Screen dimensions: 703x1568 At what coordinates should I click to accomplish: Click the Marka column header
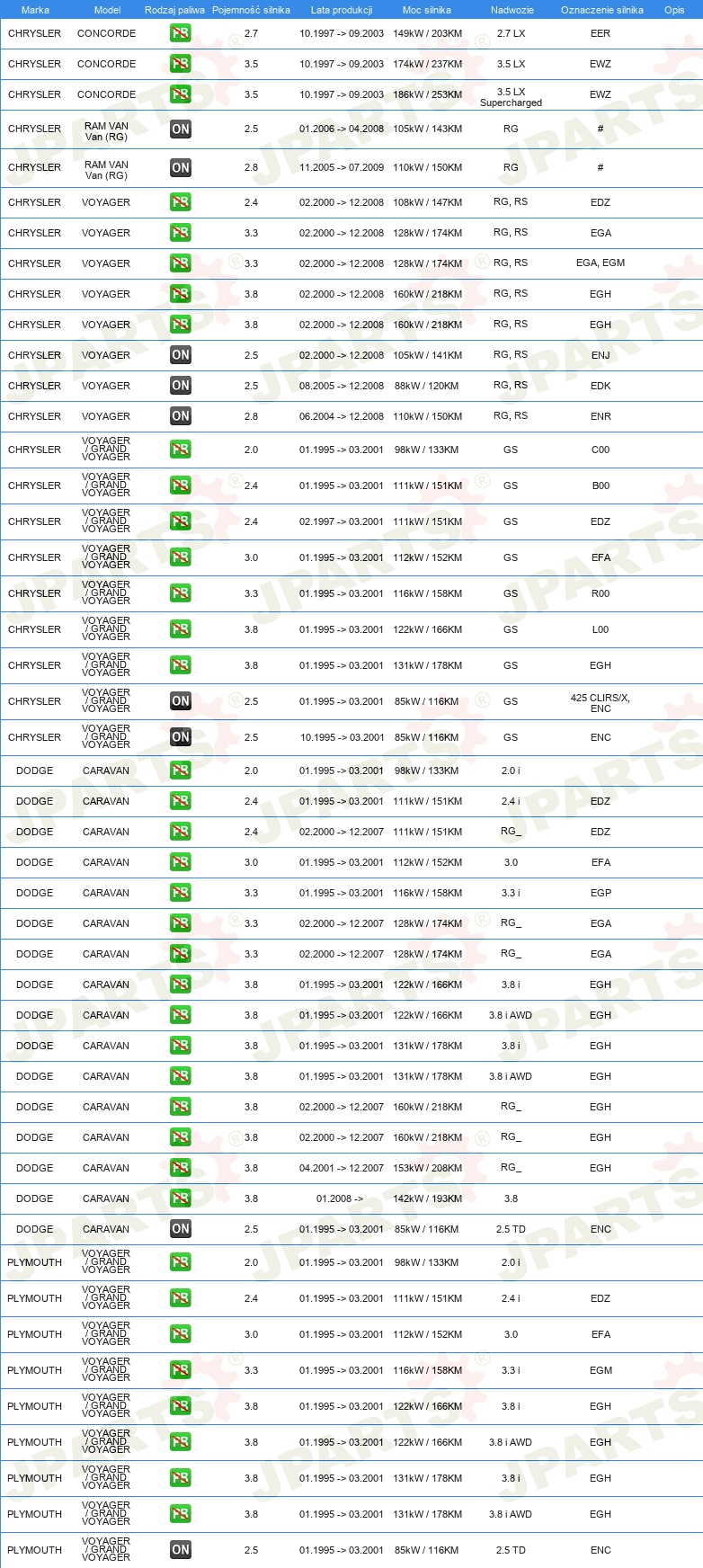(x=35, y=10)
